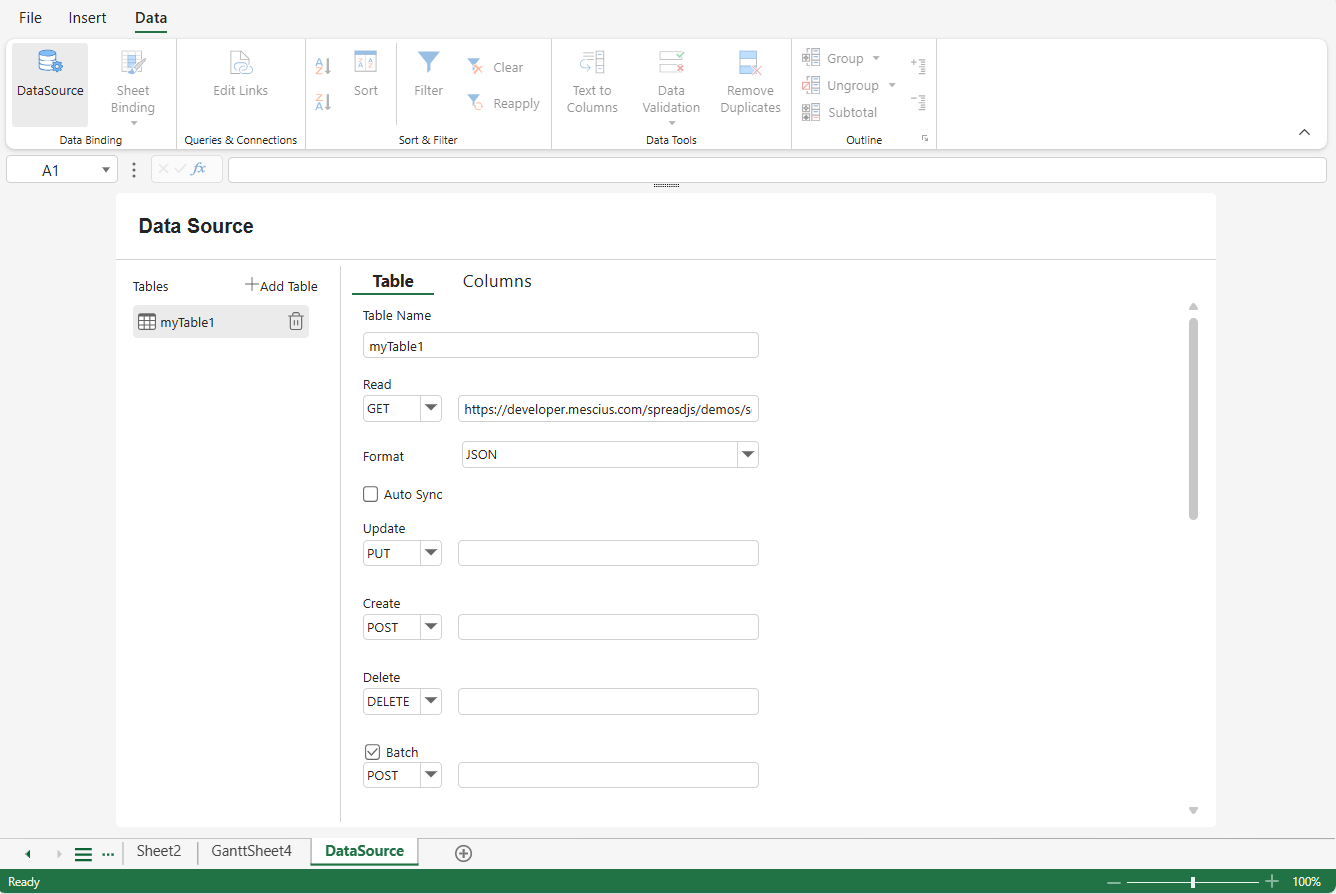Zoom out using the minus button

click(x=1114, y=882)
